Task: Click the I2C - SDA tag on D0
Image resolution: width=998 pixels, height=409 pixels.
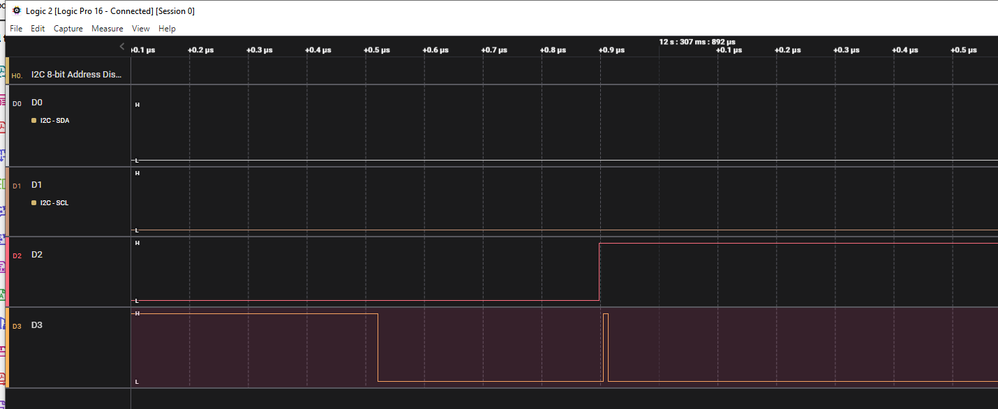Action: click(54, 120)
